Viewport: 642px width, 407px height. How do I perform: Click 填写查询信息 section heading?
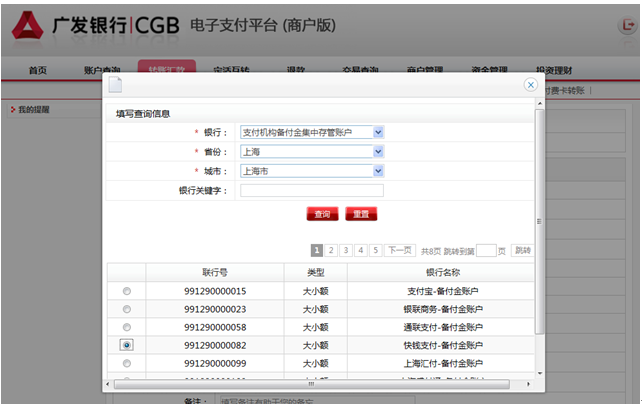(x=143, y=114)
